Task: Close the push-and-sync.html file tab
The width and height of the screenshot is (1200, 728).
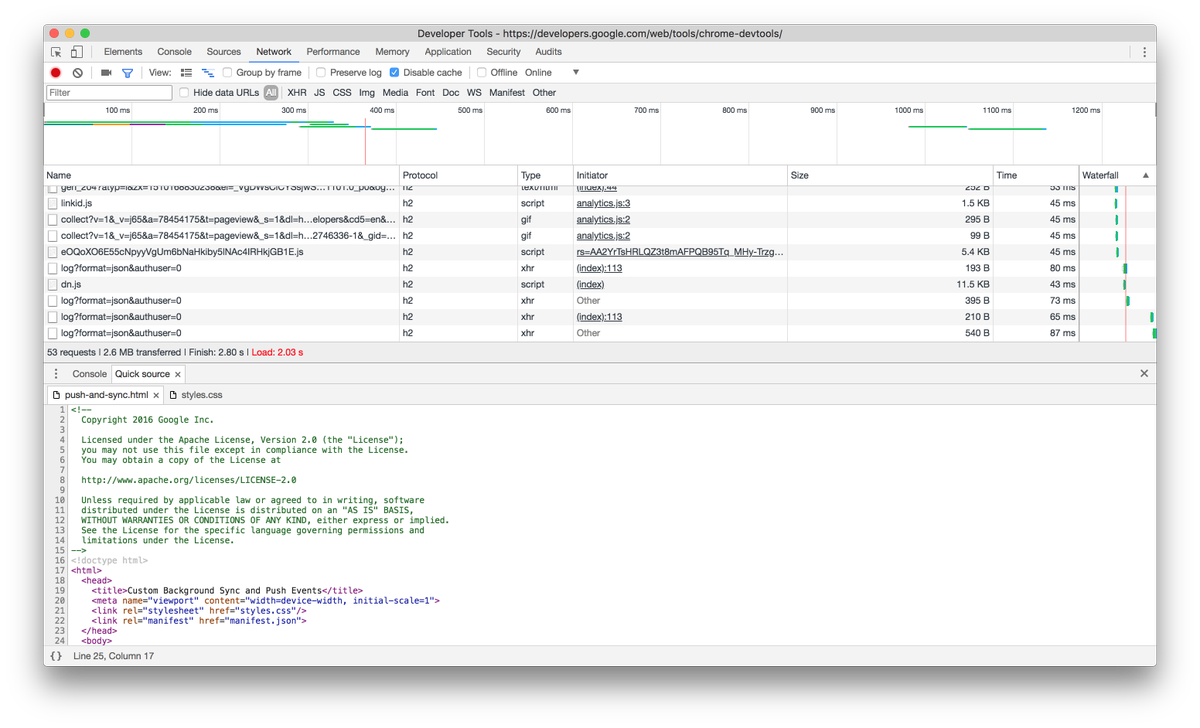Action: 156,395
